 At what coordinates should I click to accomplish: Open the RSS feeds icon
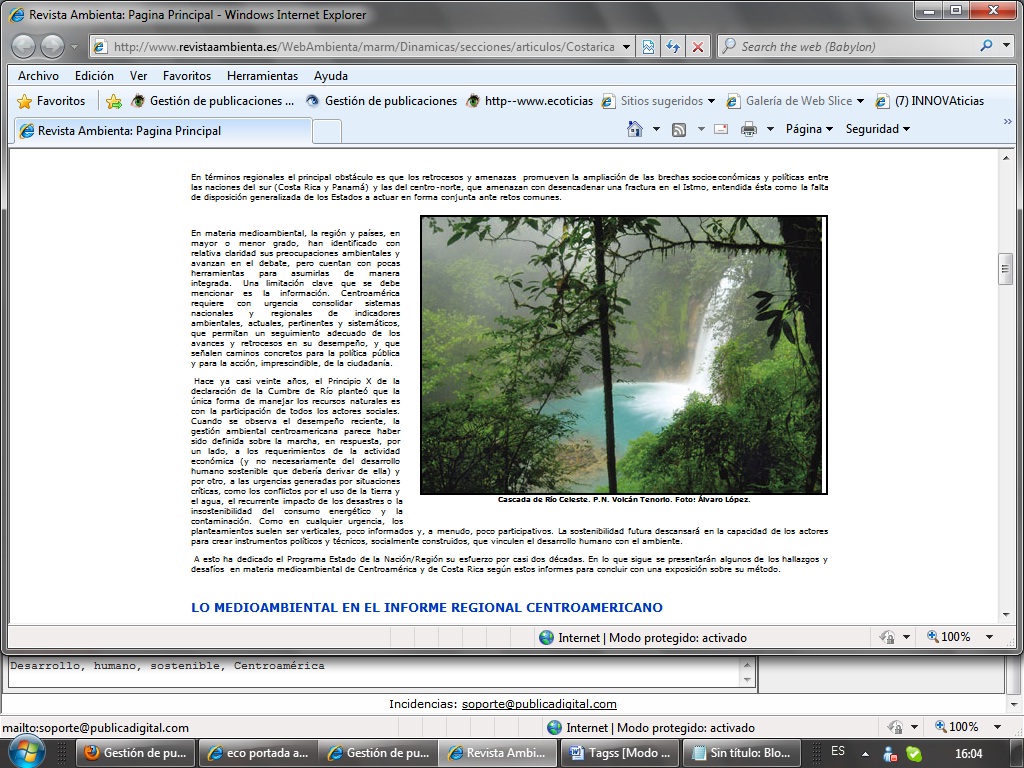pyautogui.click(x=679, y=129)
